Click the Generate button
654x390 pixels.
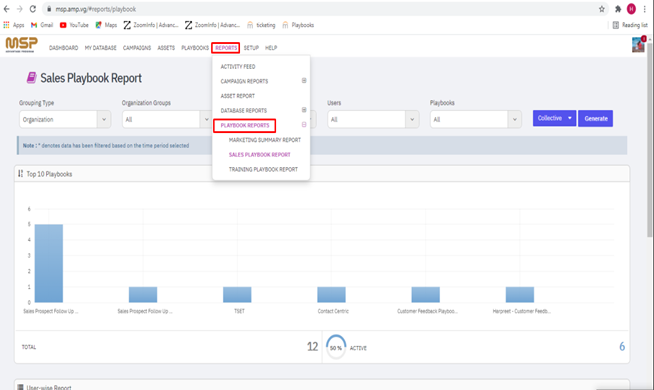click(596, 118)
